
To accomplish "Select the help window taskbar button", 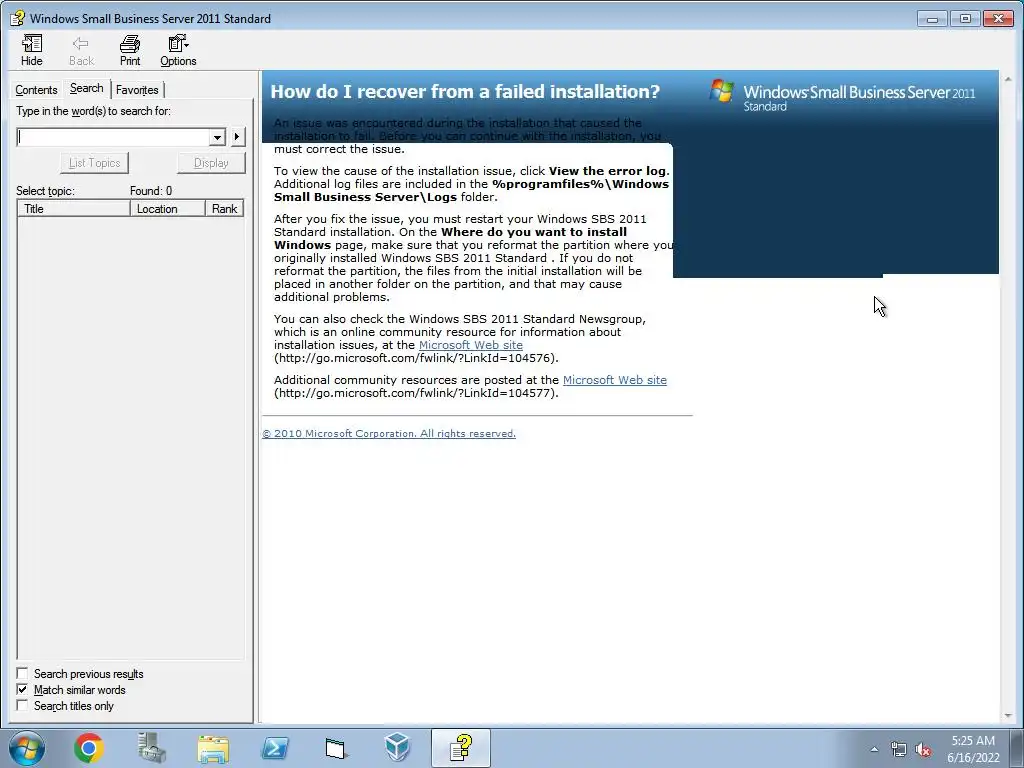I will click(x=461, y=748).
